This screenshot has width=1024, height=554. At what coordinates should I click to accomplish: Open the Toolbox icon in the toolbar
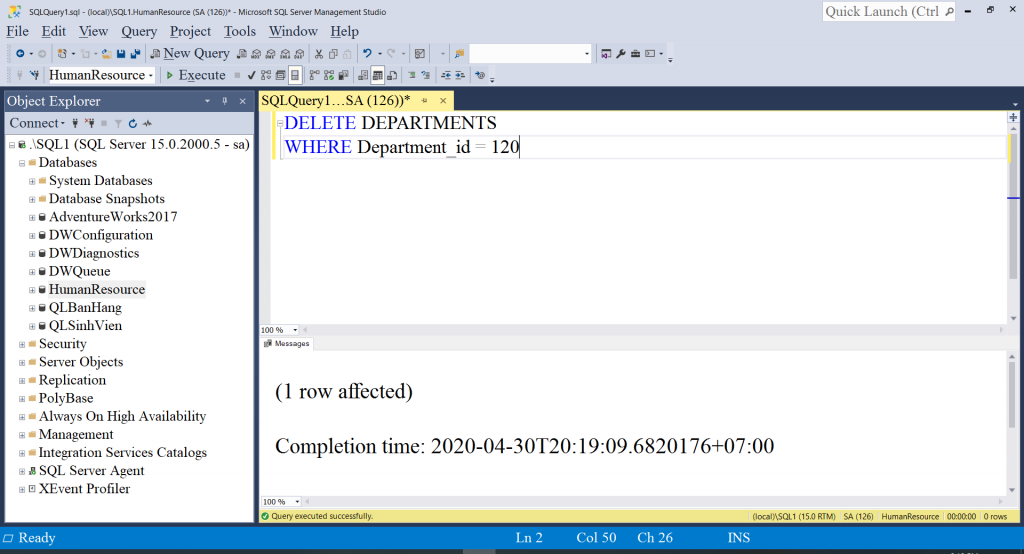coord(635,54)
